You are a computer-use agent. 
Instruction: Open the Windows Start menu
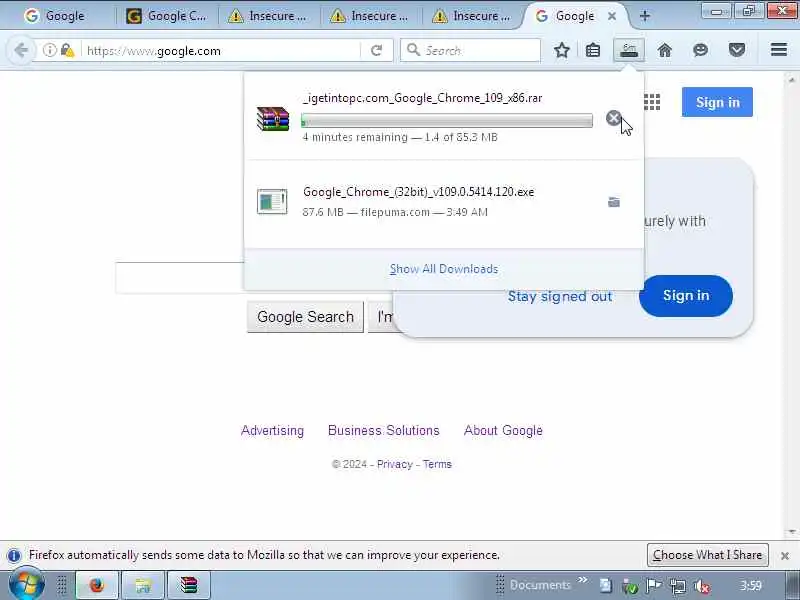[x=27, y=585]
